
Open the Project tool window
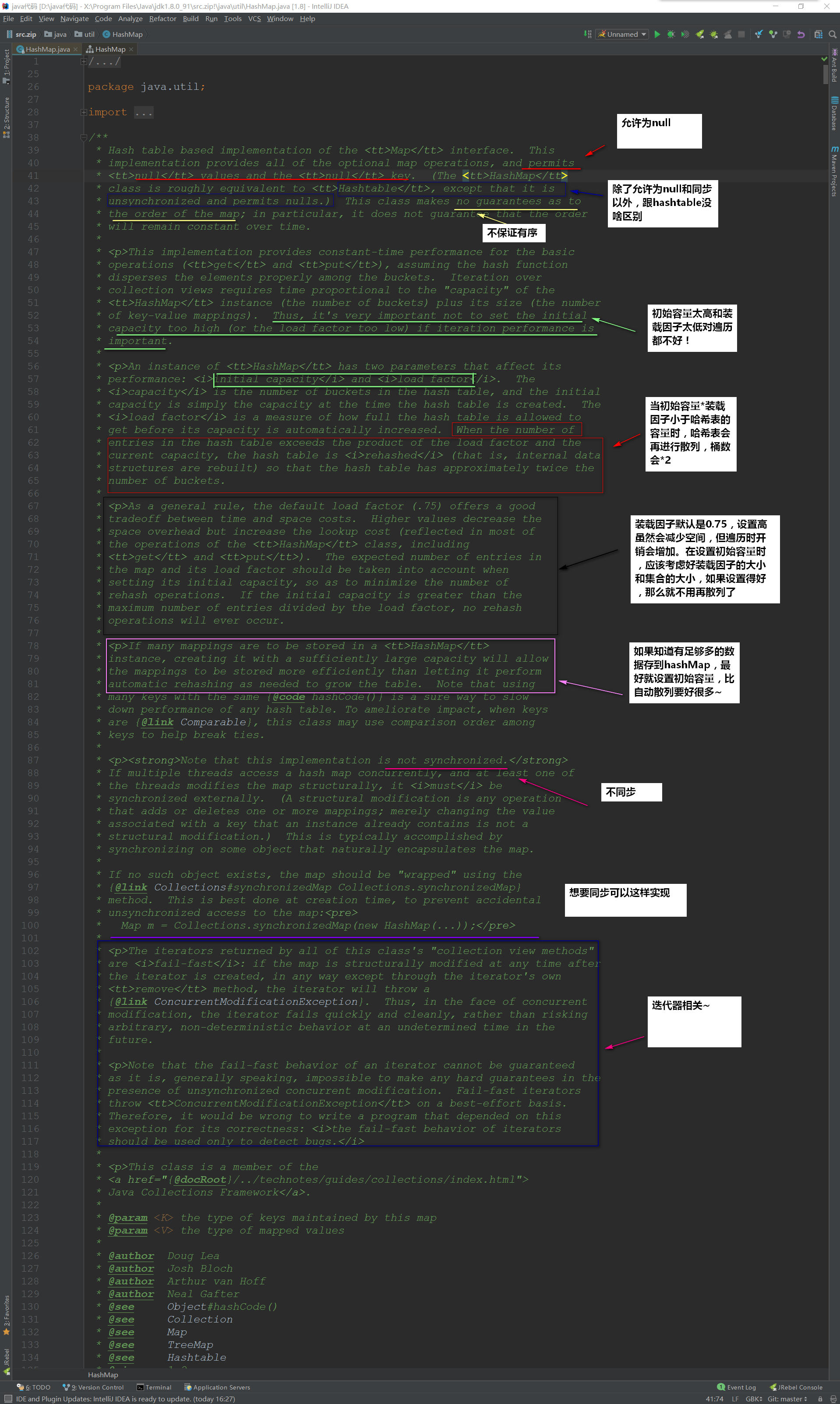[x=6, y=66]
